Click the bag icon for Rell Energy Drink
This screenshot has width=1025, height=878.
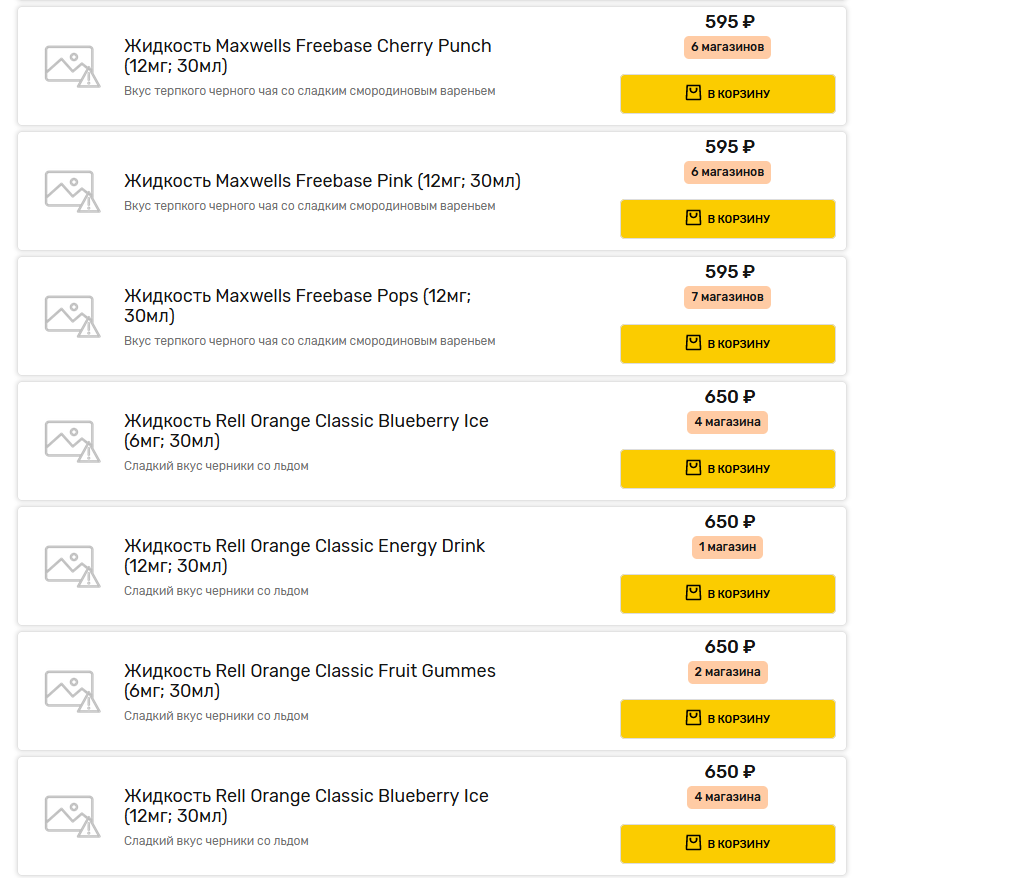[693, 593]
